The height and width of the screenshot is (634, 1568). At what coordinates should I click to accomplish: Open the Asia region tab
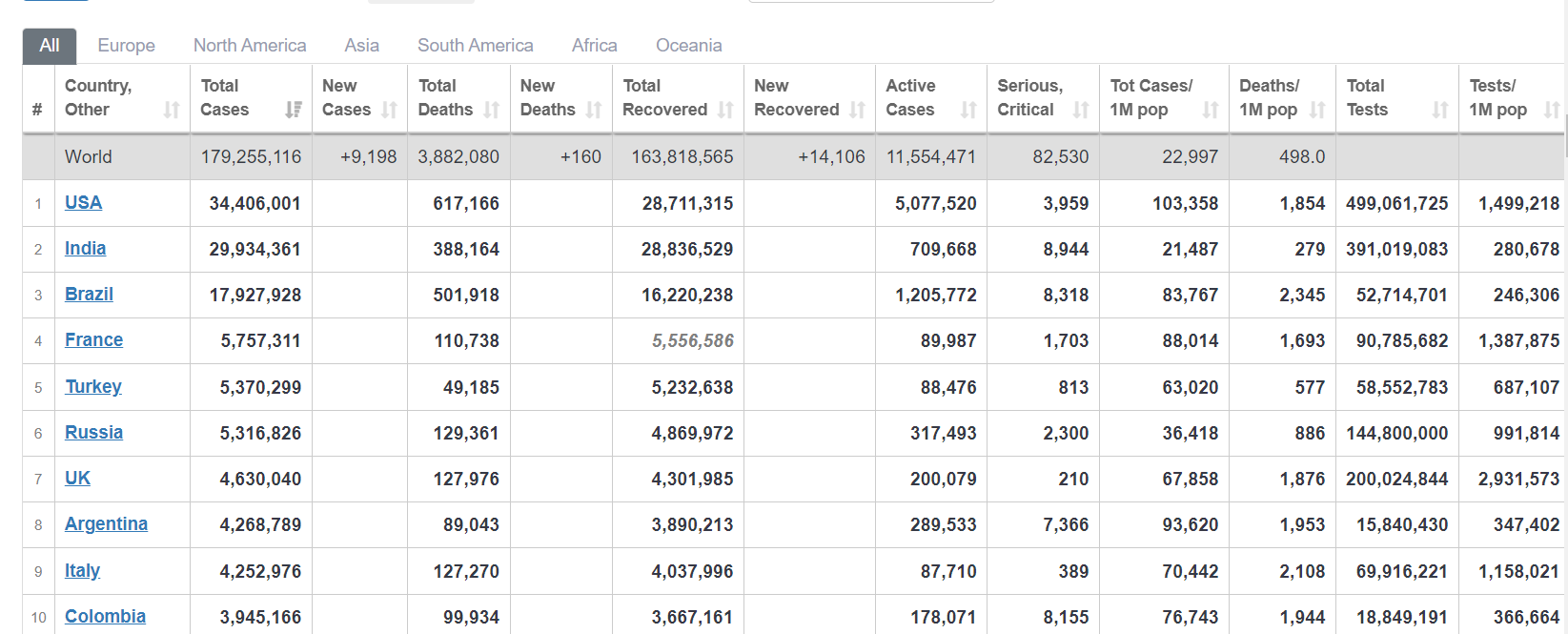click(x=361, y=45)
